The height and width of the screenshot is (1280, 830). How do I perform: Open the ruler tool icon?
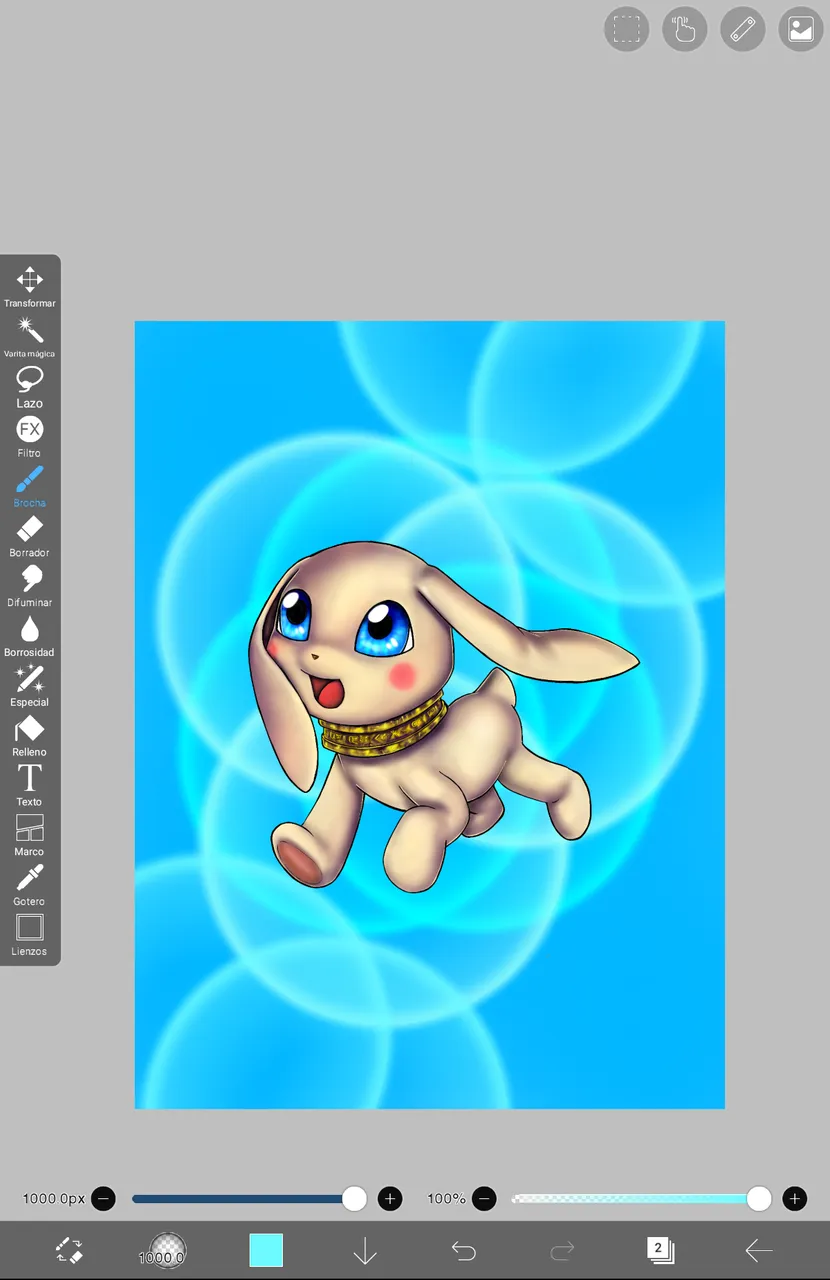(743, 29)
